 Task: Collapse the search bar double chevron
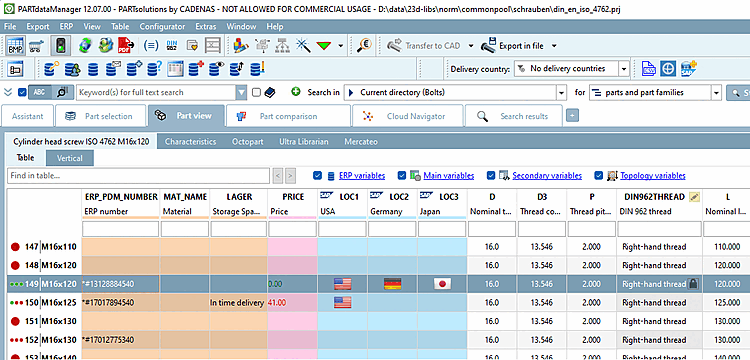[x=9, y=92]
